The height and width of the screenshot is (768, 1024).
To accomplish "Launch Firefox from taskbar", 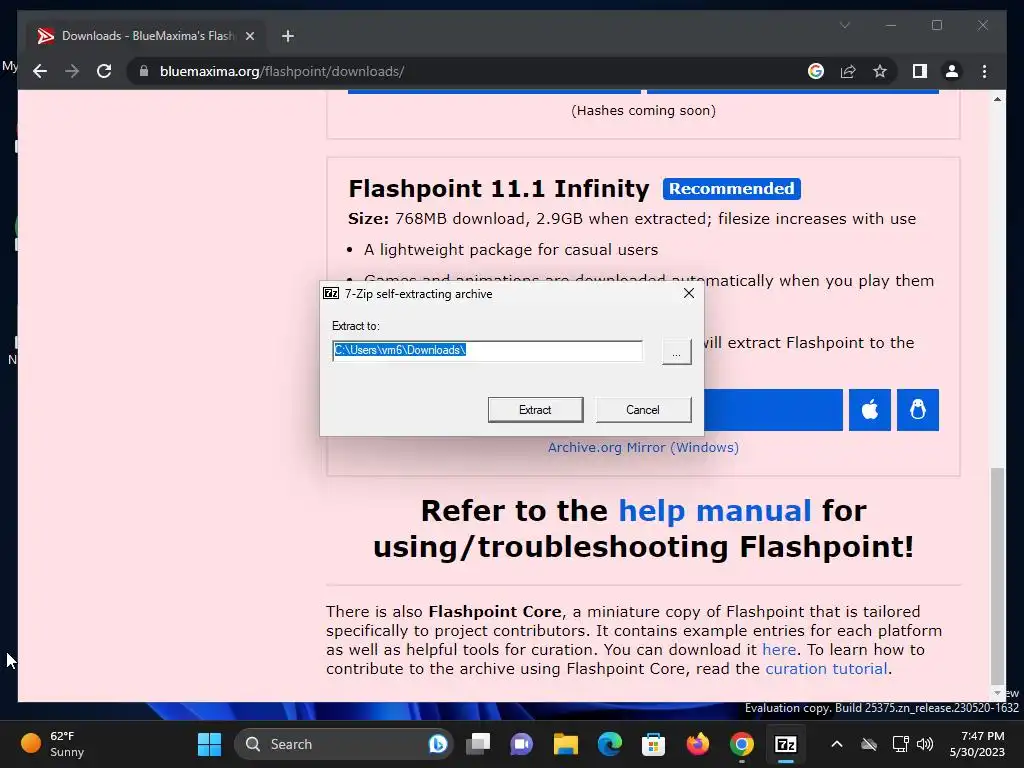I will [697, 744].
